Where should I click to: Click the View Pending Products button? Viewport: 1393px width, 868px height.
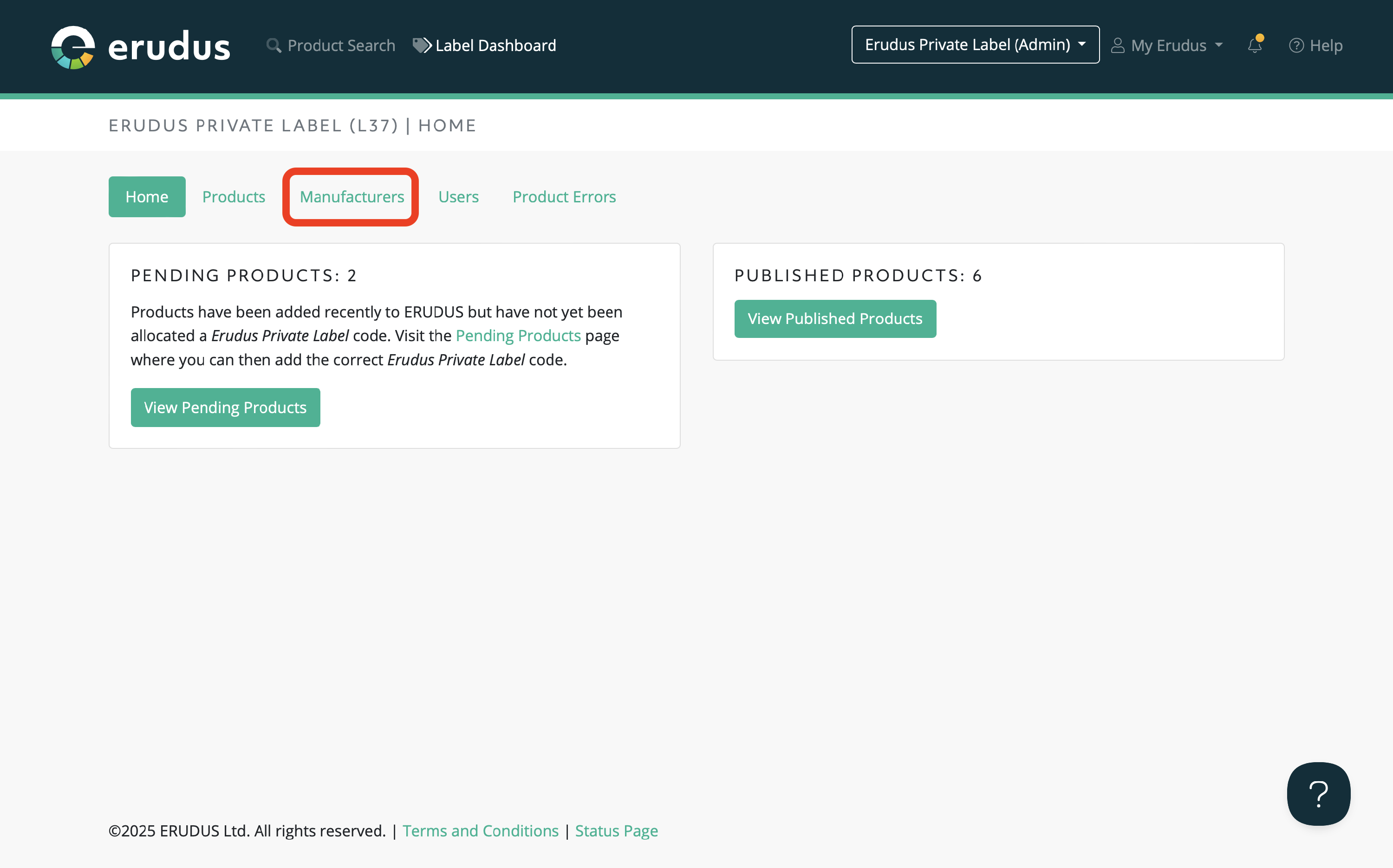click(x=225, y=408)
